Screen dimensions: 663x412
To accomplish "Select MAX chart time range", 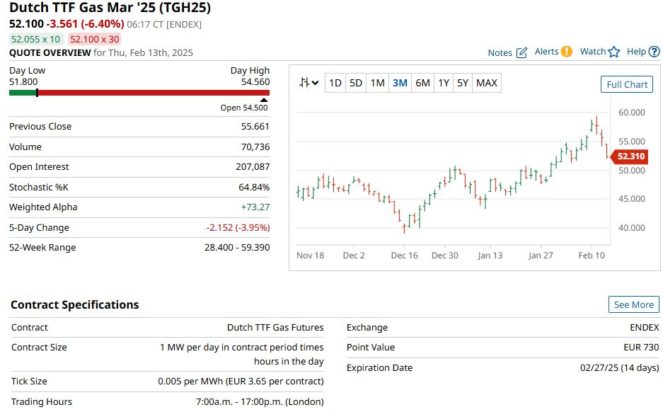I will pyautogui.click(x=487, y=83).
